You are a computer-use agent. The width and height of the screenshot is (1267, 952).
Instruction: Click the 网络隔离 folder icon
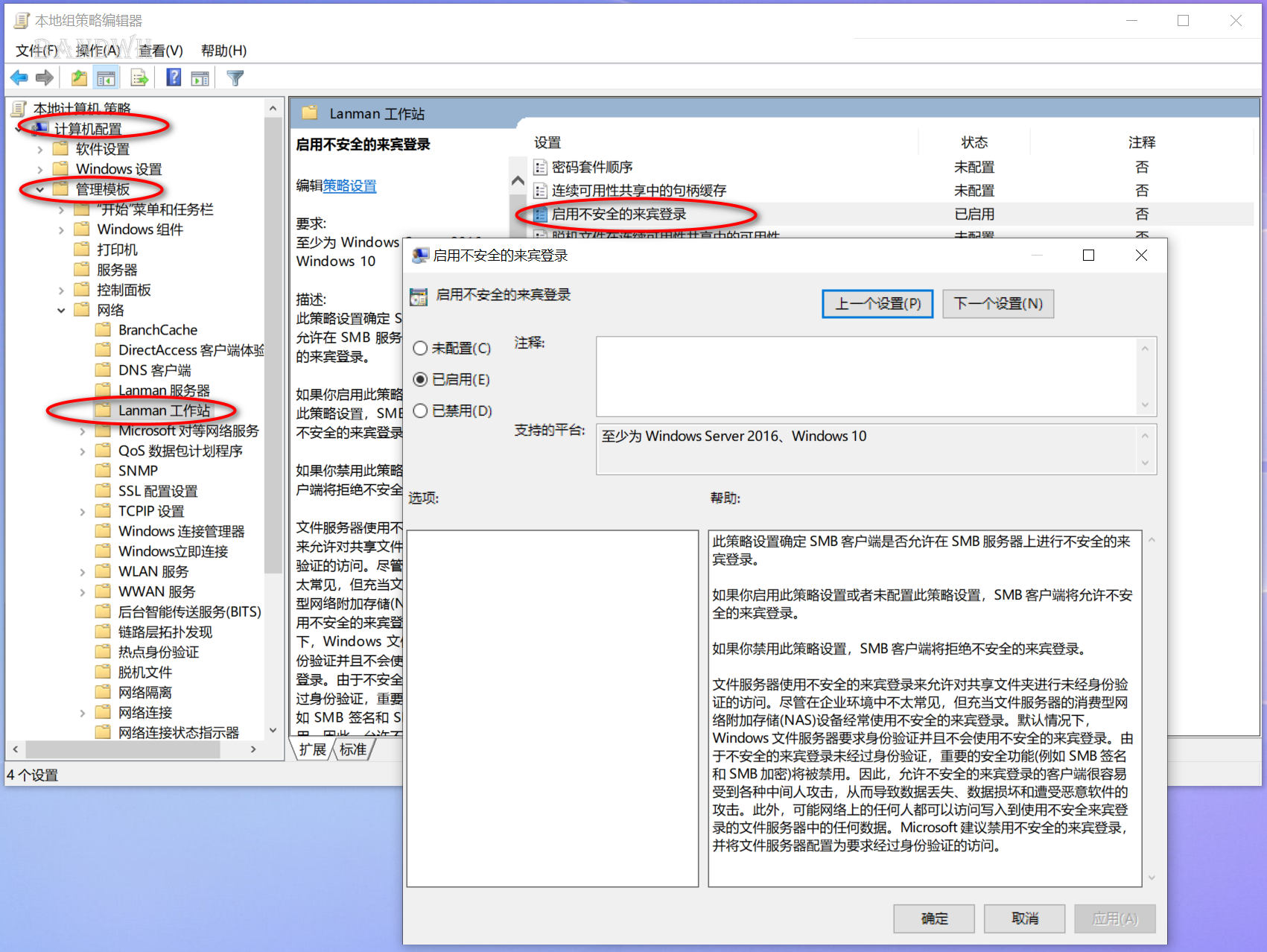[x=104, y=691]
